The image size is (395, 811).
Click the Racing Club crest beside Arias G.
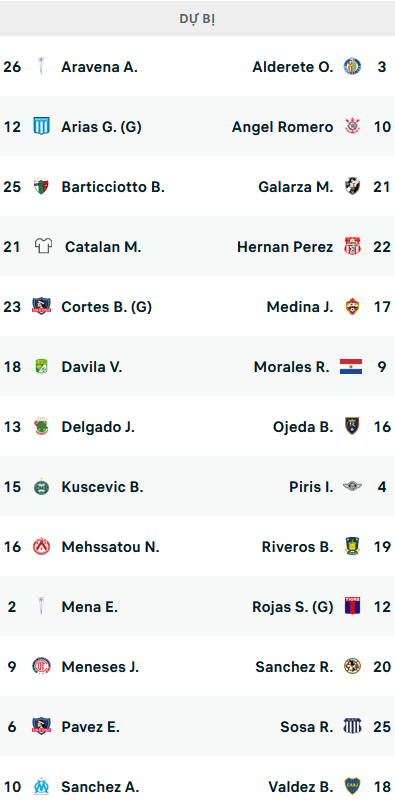(x=41, y=126)
